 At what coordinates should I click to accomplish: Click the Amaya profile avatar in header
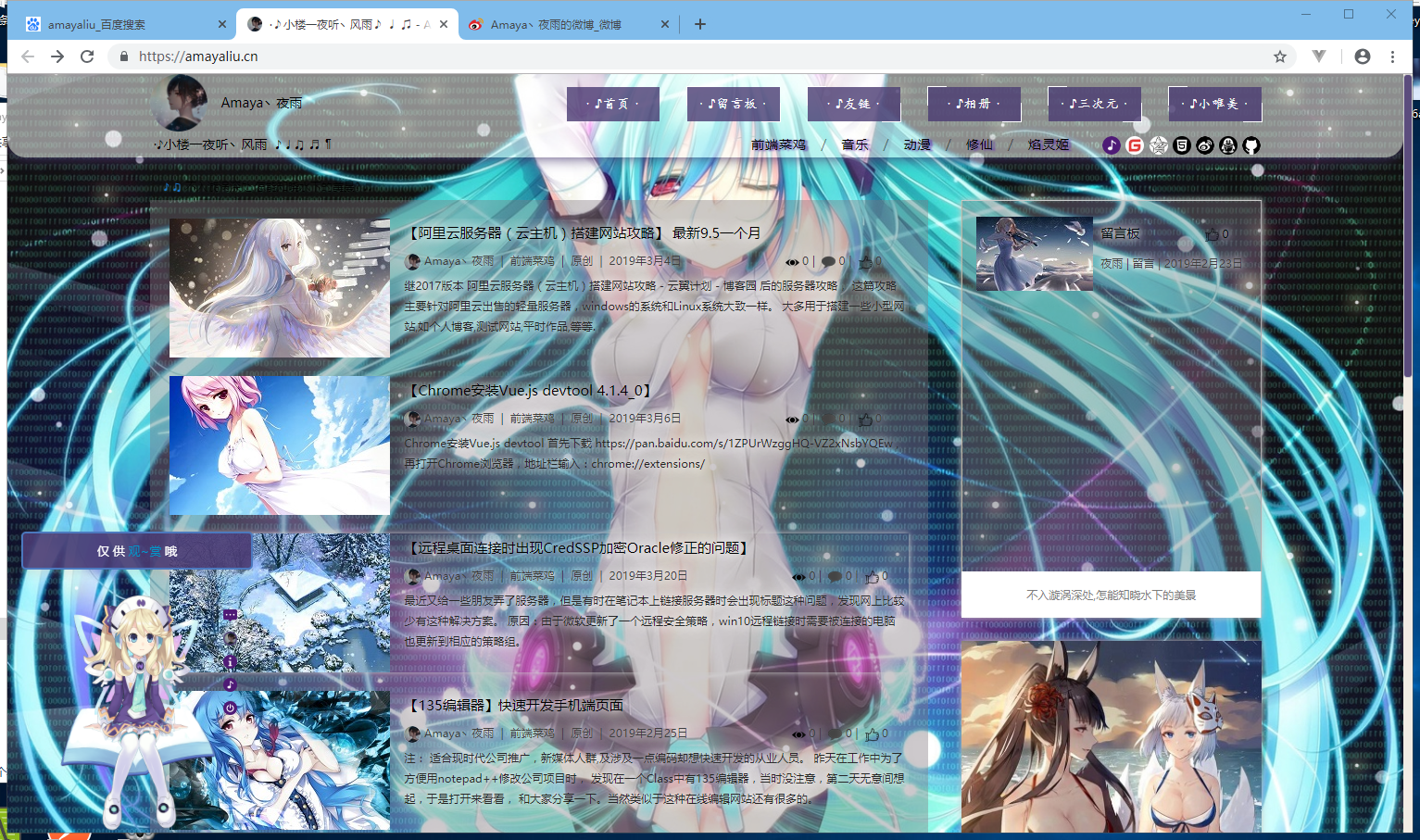(x=180, y=102)
